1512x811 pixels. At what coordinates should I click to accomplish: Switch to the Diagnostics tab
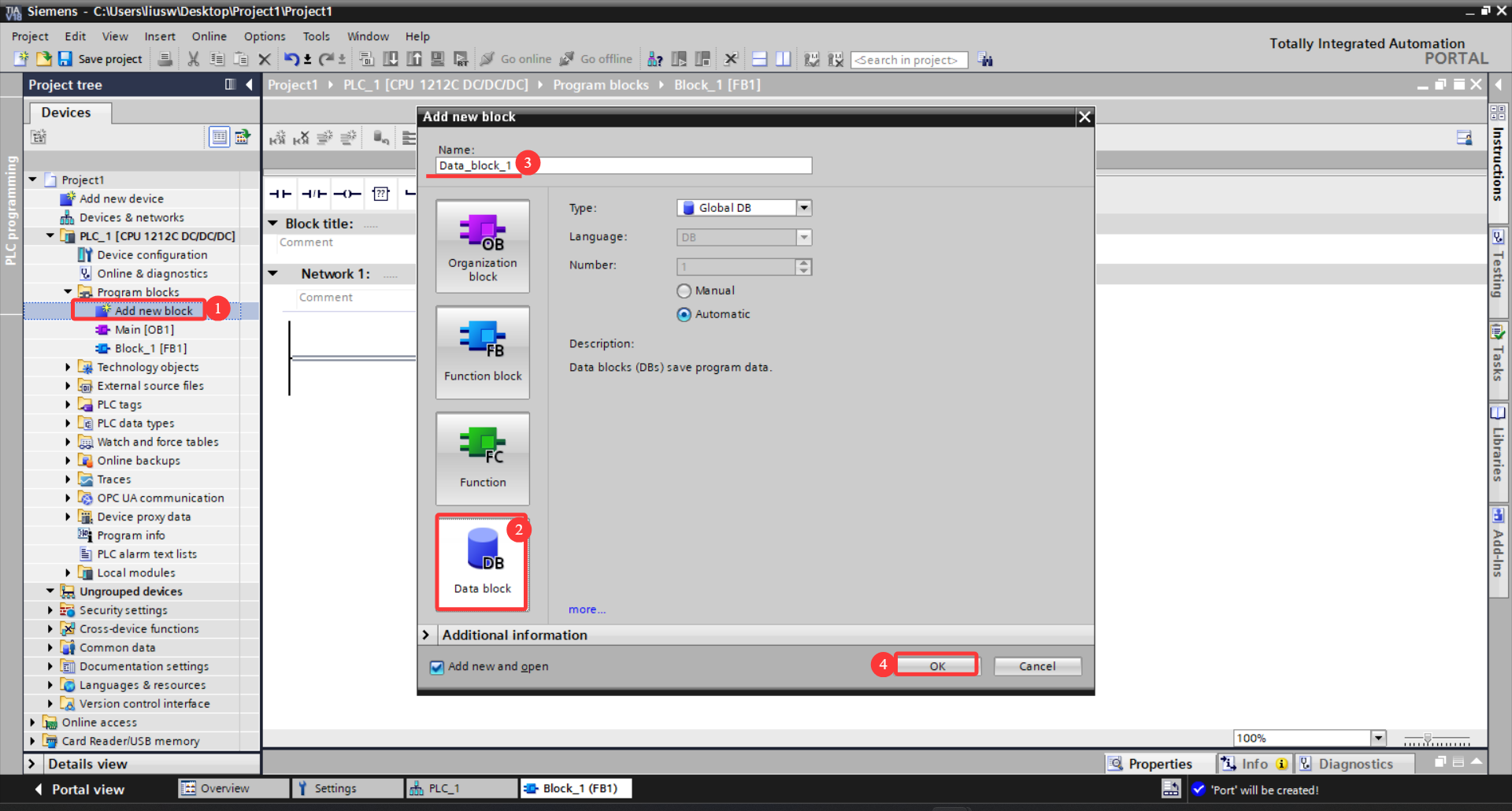coord(1354,764)
